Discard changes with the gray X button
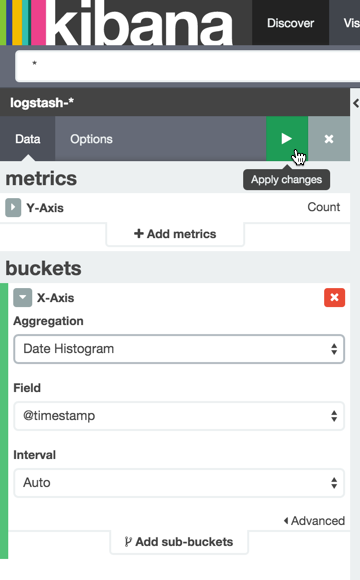Image resolution: width=360 pixels, height=580 pixels. point(329,139)
